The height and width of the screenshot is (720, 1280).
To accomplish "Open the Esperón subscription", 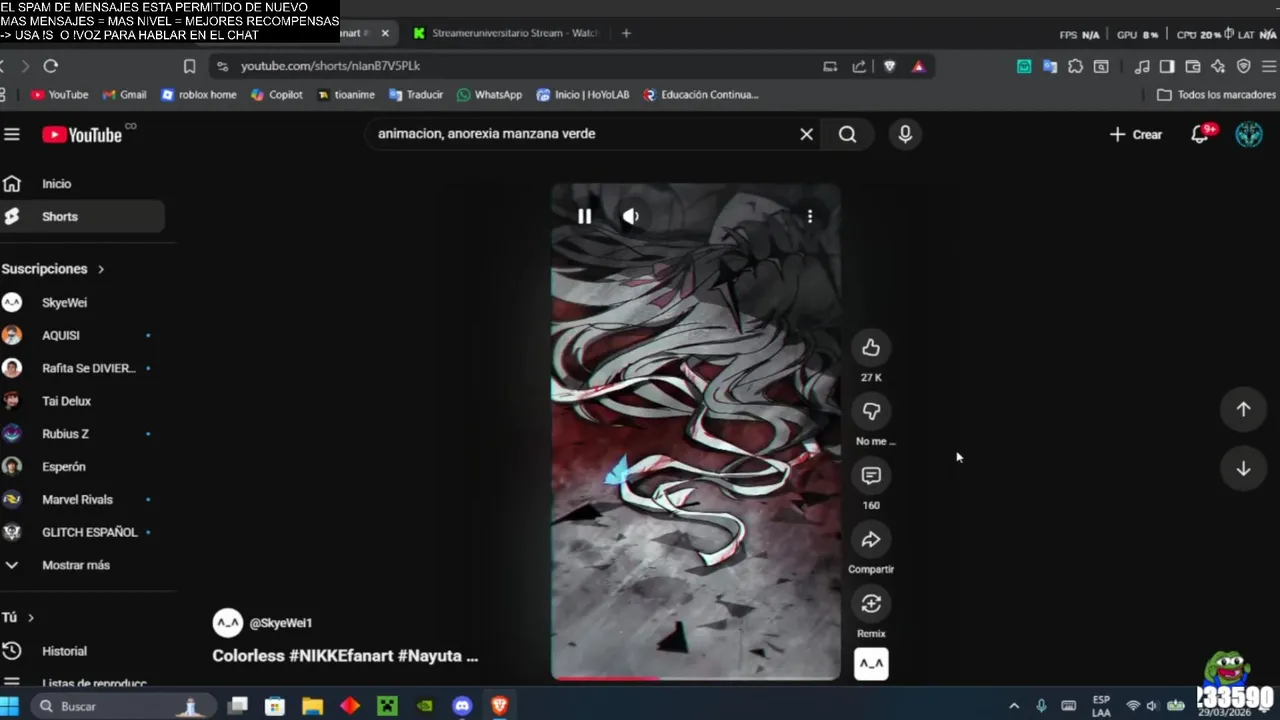I will [63, 467].
